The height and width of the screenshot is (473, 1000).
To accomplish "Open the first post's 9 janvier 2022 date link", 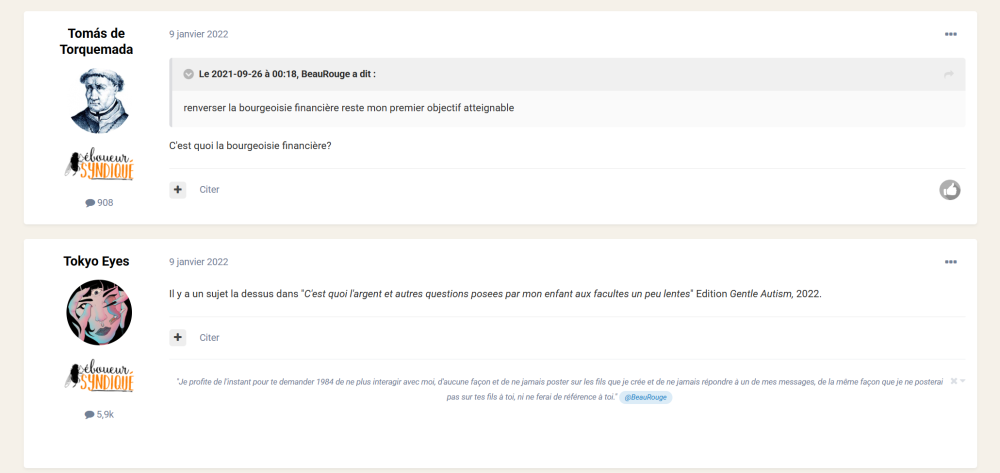I will pyautogui.click(x=198, y=34).
